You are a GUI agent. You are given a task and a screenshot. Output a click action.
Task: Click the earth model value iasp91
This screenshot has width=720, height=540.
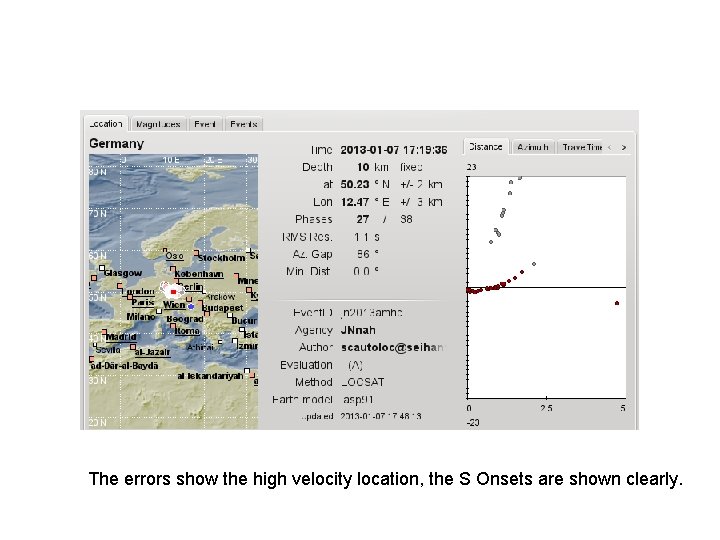point(358,399)
